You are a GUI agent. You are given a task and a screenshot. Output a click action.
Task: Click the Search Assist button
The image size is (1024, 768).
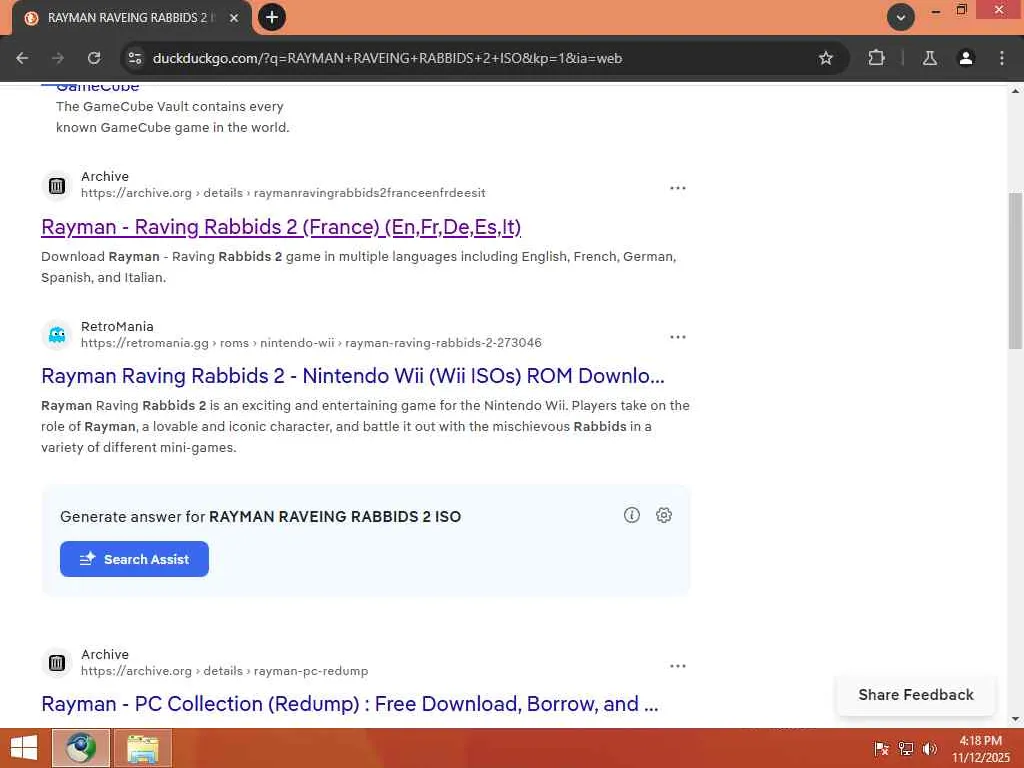[x=135, y=559]
